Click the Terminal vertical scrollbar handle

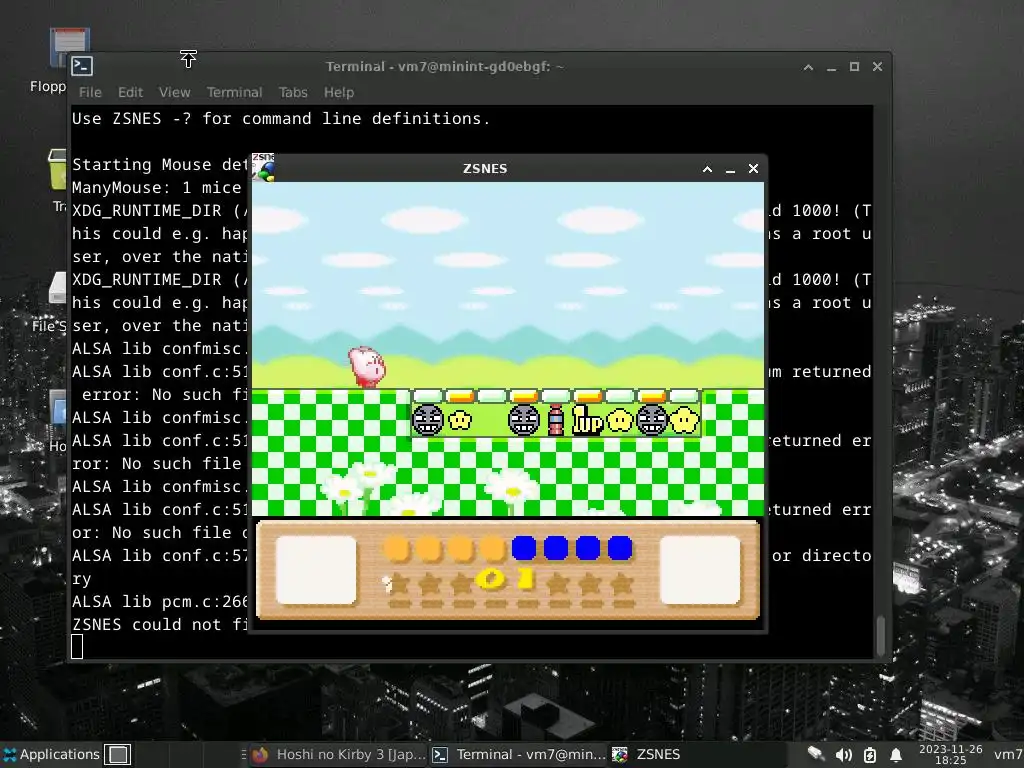click(880, 635)
